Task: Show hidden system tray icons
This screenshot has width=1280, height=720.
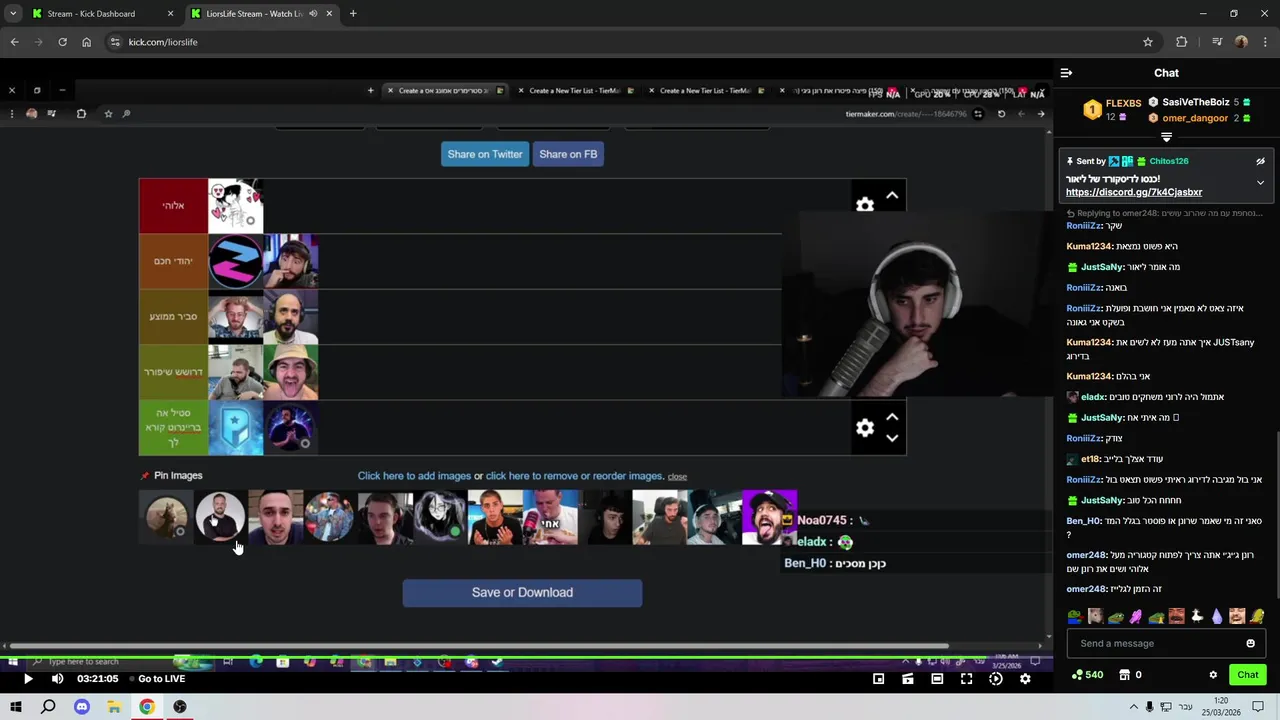Action: pyautogui.click(x=1133, y=707)
